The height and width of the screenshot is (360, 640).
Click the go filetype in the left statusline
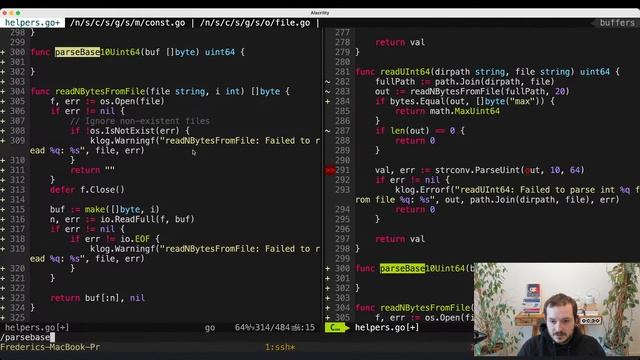[210, 327]
